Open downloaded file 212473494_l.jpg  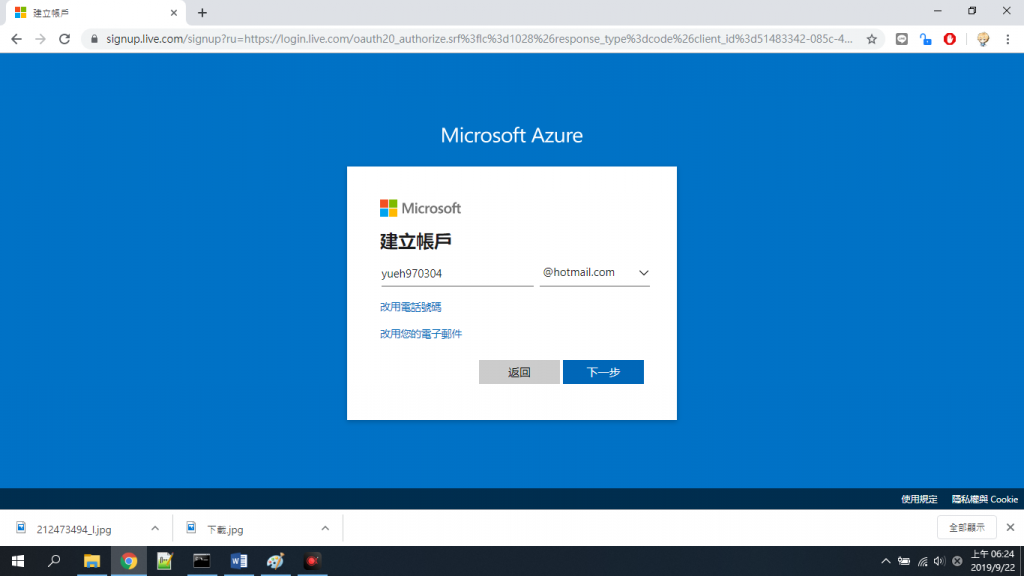[73, 529]
